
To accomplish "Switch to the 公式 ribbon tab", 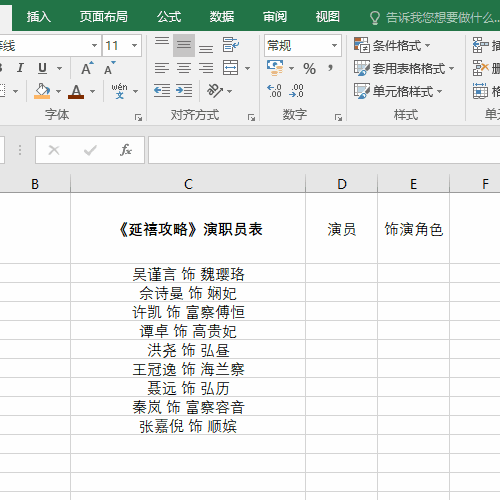I will click(169, 16).
